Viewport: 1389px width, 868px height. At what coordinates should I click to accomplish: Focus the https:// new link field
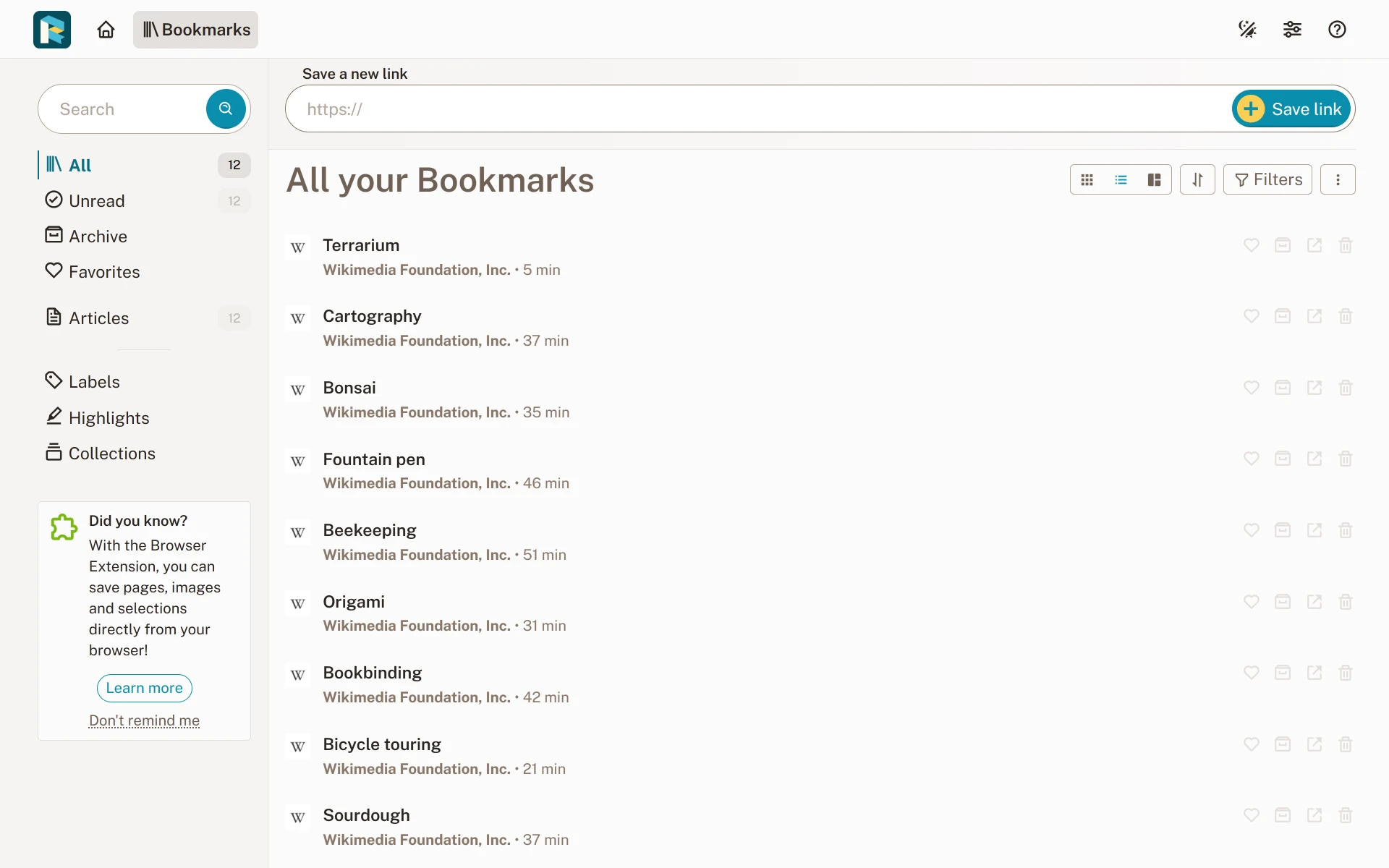click(760, 109)
